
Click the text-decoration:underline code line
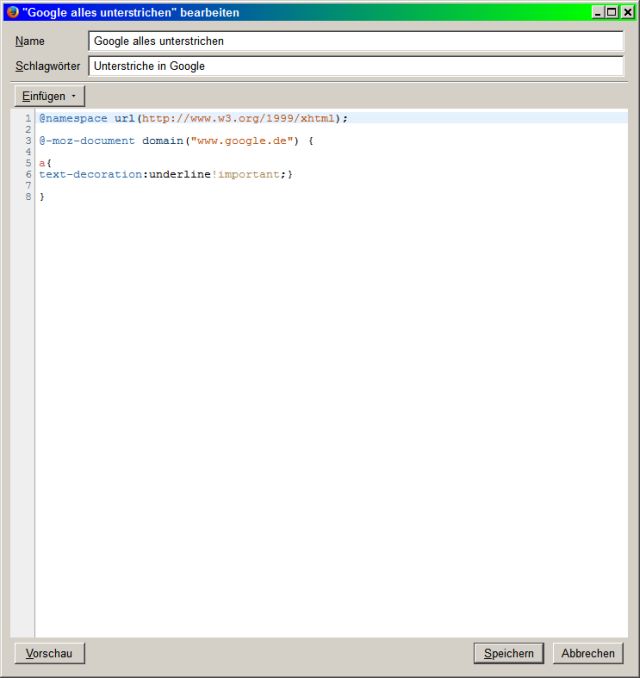coord(166,175)
